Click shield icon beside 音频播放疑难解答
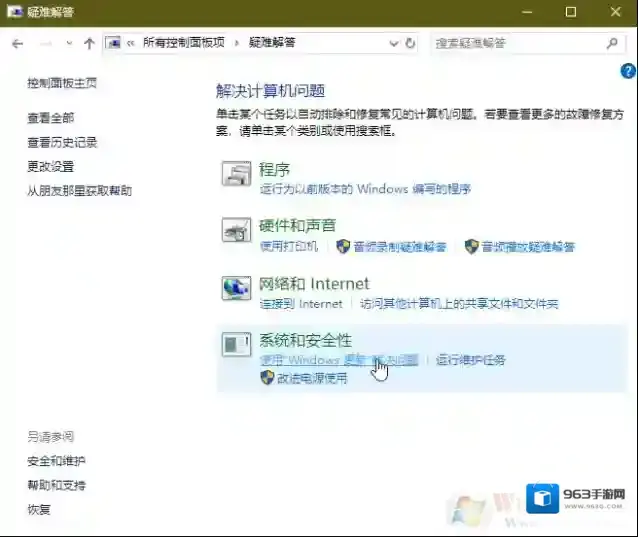 pyautogui.click(x=471, y=247)
